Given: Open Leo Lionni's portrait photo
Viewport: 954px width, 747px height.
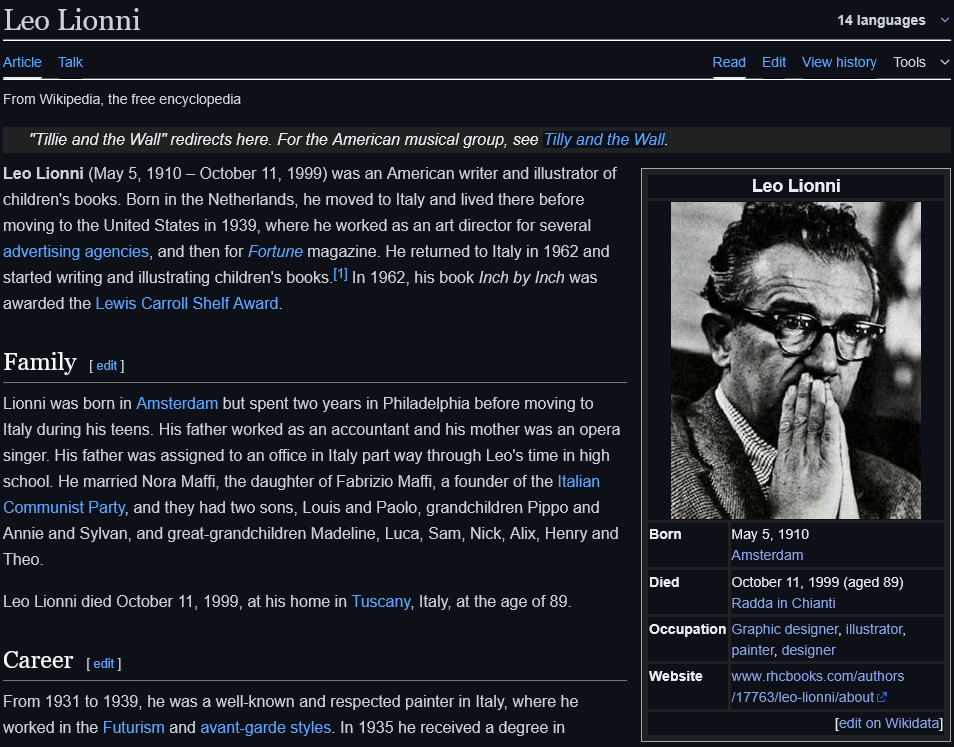Looking at the screenshot, I should 795,360.
